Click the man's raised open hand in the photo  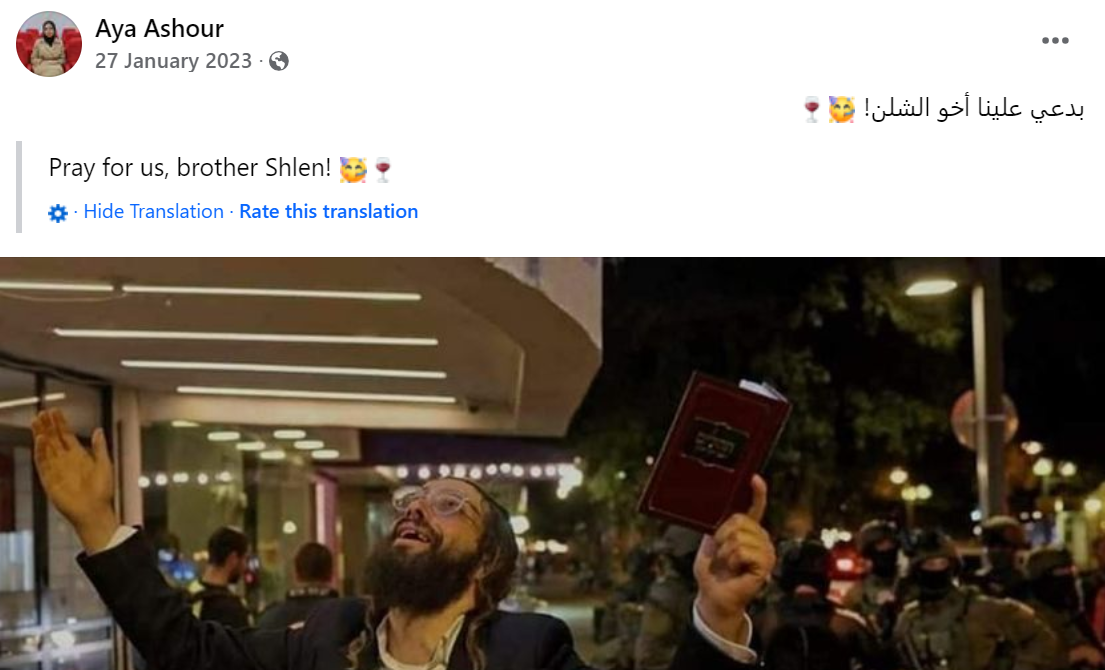[73, 472]
